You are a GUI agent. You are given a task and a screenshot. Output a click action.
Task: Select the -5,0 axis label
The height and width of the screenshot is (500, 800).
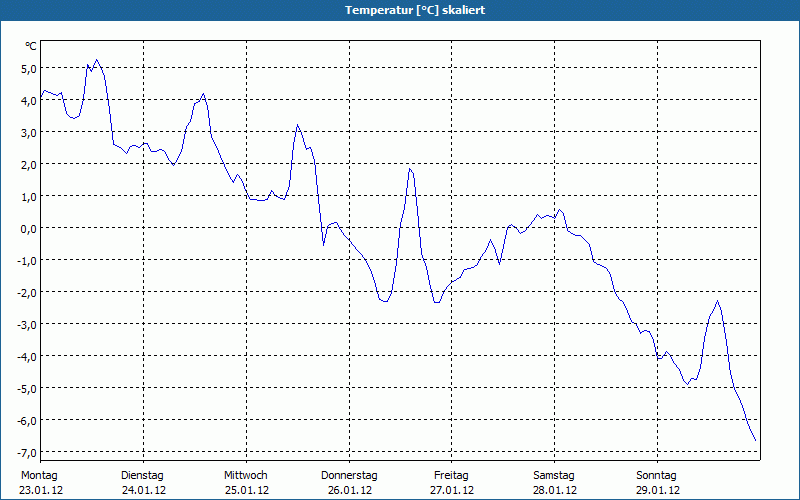tap(27, 388)
